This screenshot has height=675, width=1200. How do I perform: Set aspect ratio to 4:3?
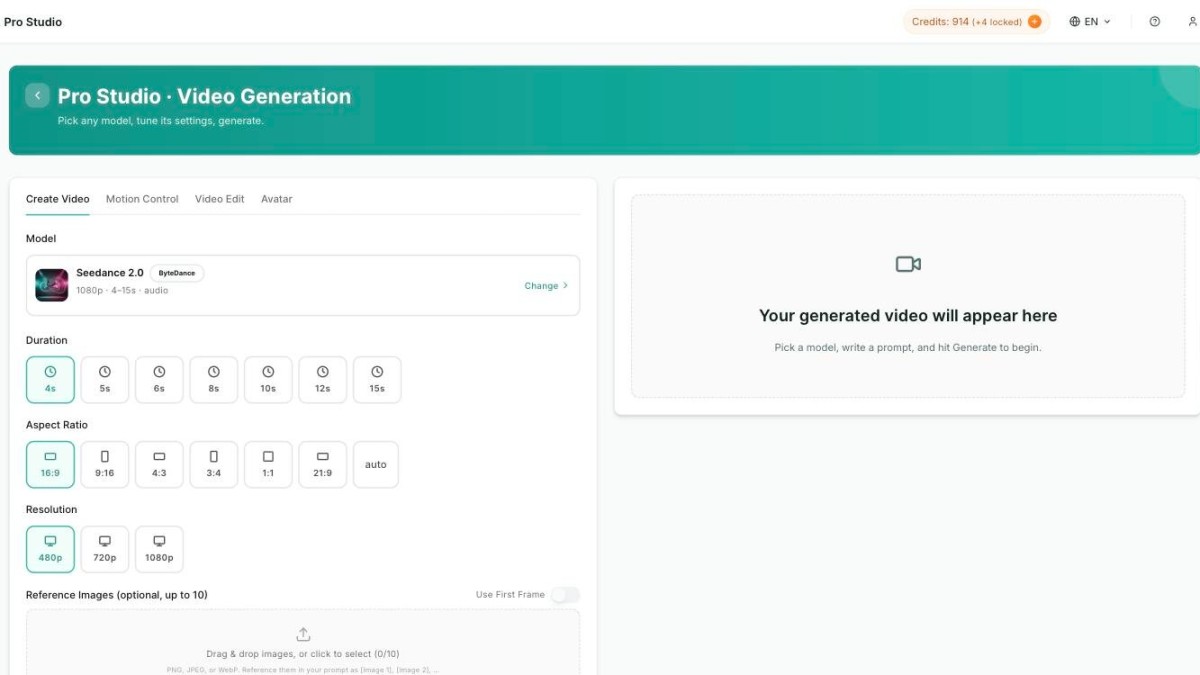pos(159,465)
